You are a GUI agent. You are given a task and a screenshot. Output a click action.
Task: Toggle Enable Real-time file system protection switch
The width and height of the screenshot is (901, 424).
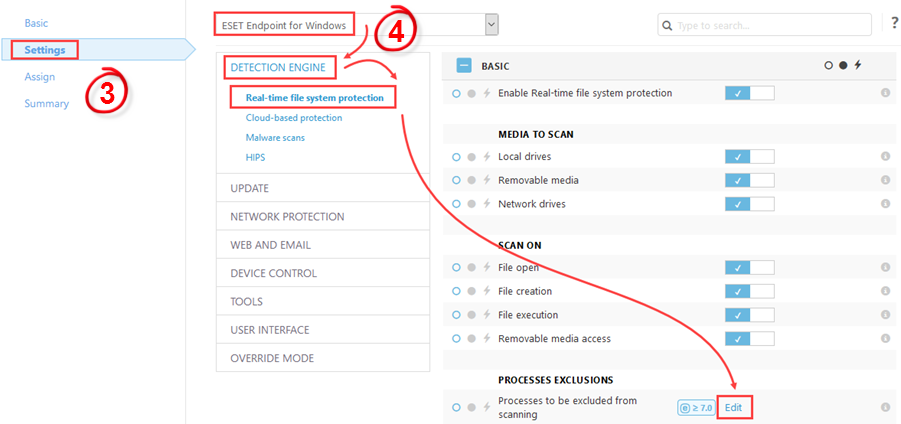(749, 93)
